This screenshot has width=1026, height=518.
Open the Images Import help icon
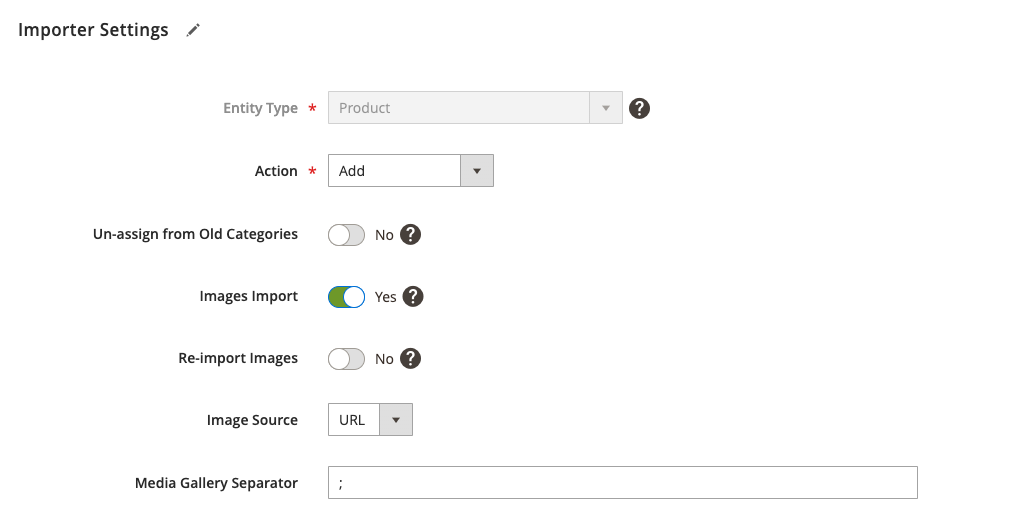pos(413,296)
